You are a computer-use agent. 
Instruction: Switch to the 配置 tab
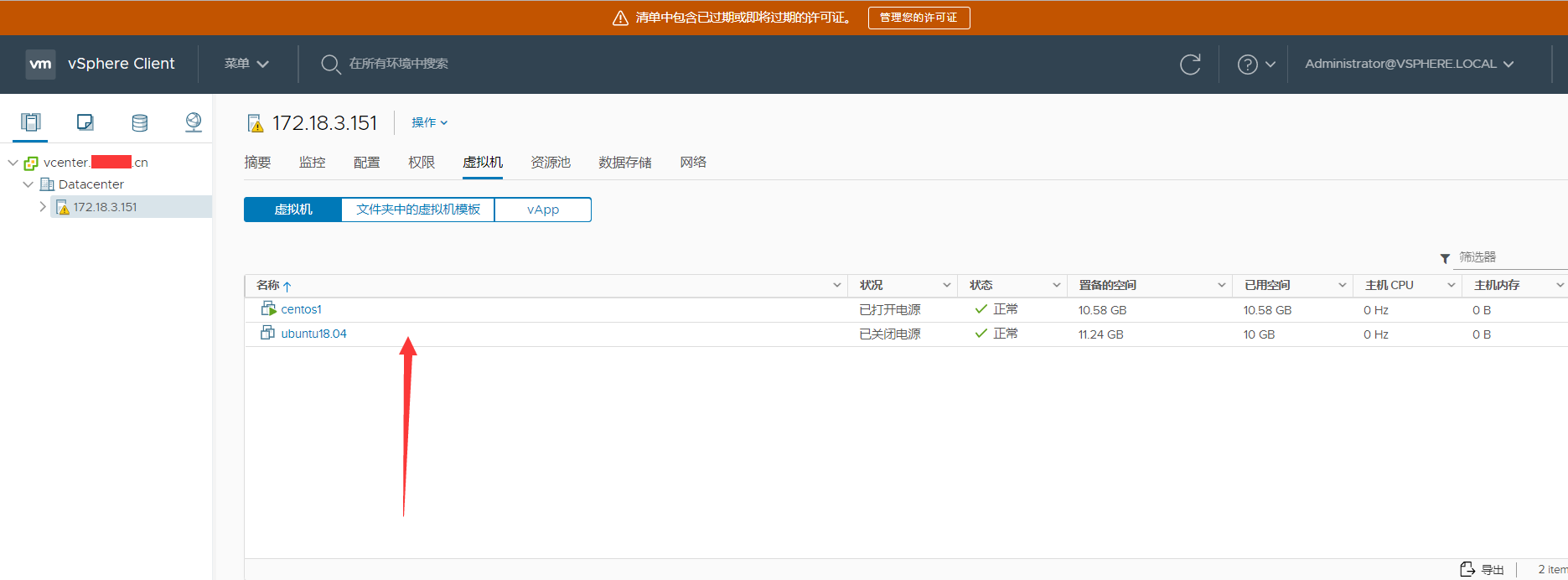tap(366, 163)
